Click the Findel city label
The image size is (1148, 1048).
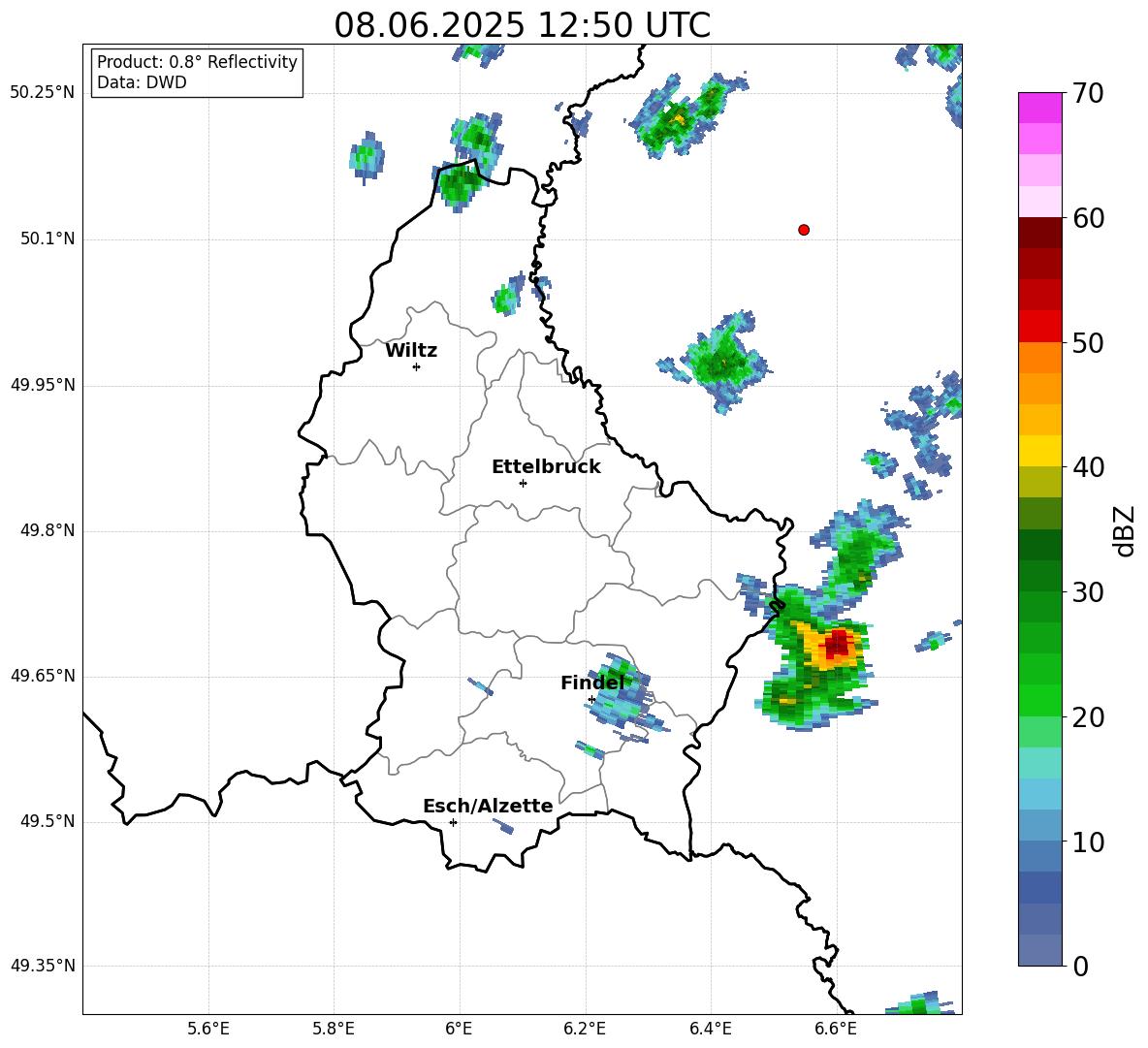[592, 683]
